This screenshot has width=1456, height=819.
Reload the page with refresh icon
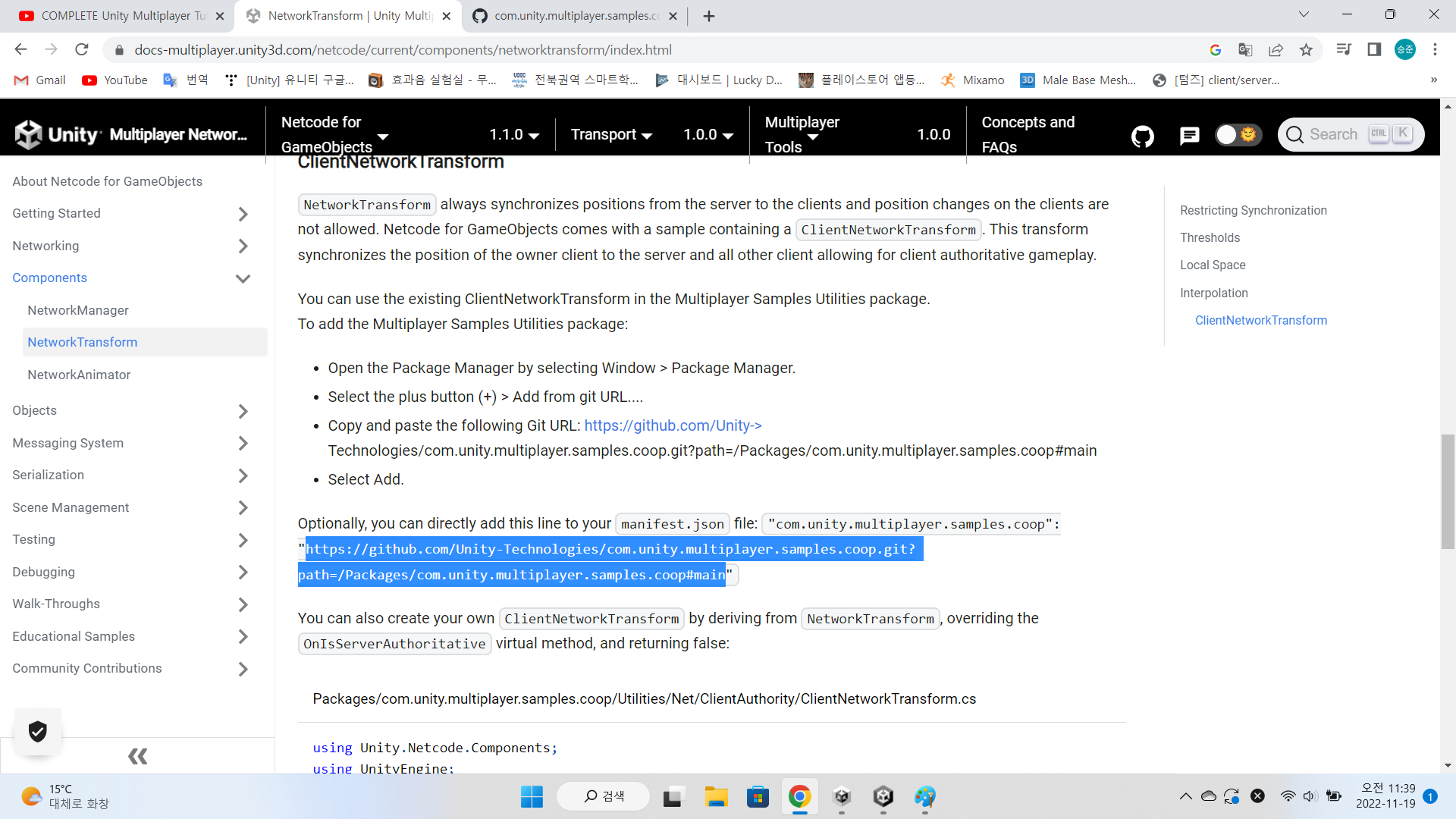point(82,50)
